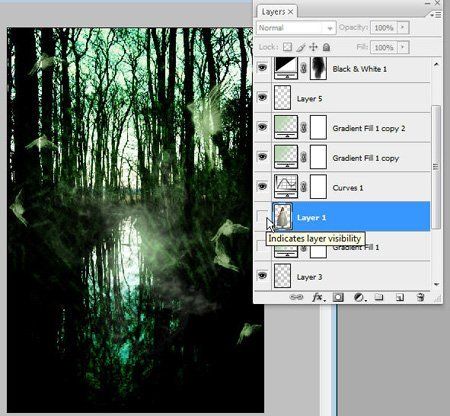Select Black & White 1 adjustment thumbnail
The width and height of the screenshot is (450, 416).
coord(286,68)
